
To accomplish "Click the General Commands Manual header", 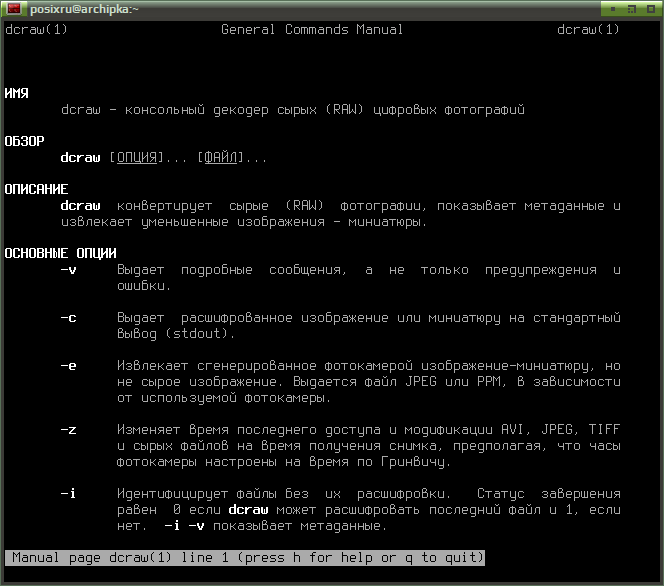I will pyautogui.click(x=312, y=29).
